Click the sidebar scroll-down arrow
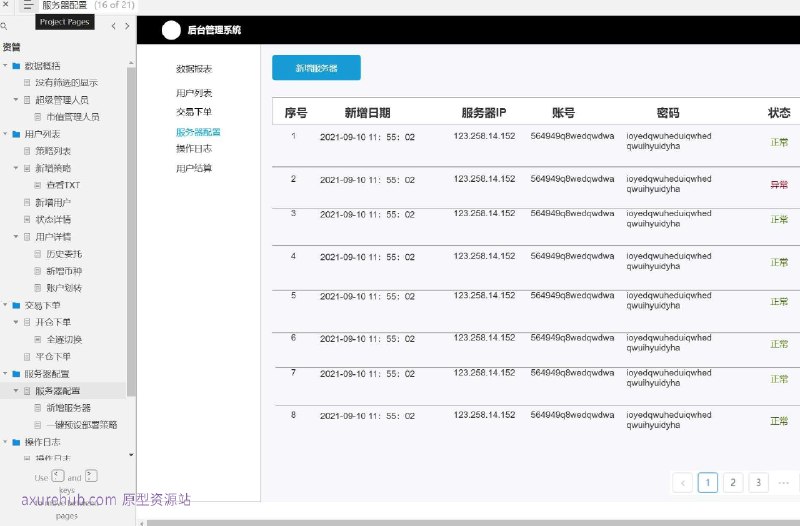The height and width of the screenshot is (526, 800). pyautogui.click(x=131, y=455)
